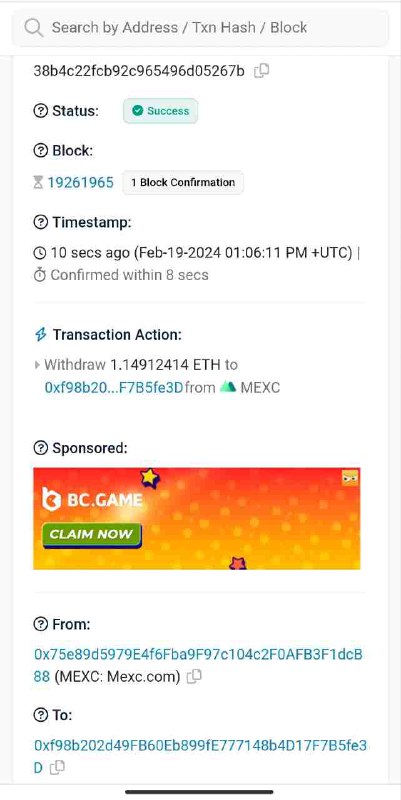Expand the Withdraw action arrow
Image resolution: width=401 pixels, height=800 pixels.
click(37, 365)
